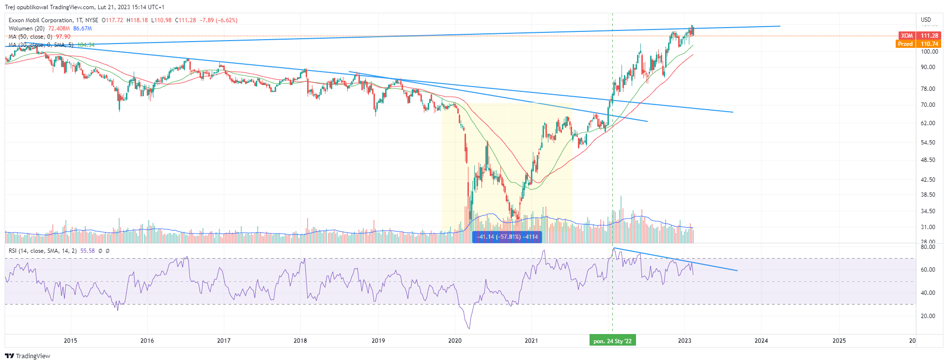Click the 2023 year label on time axis
The width and height of the screenshot is (948, 364).
(684, 341)
